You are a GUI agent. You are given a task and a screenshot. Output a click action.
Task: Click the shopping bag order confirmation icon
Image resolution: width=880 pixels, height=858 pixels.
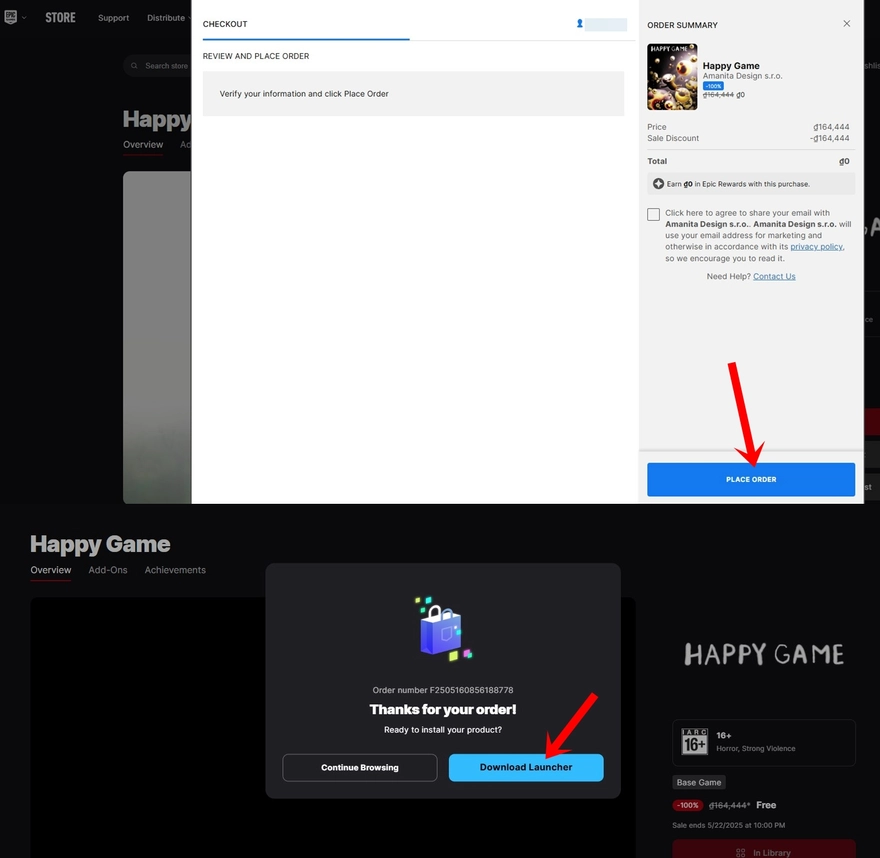(x=442, y=629)
